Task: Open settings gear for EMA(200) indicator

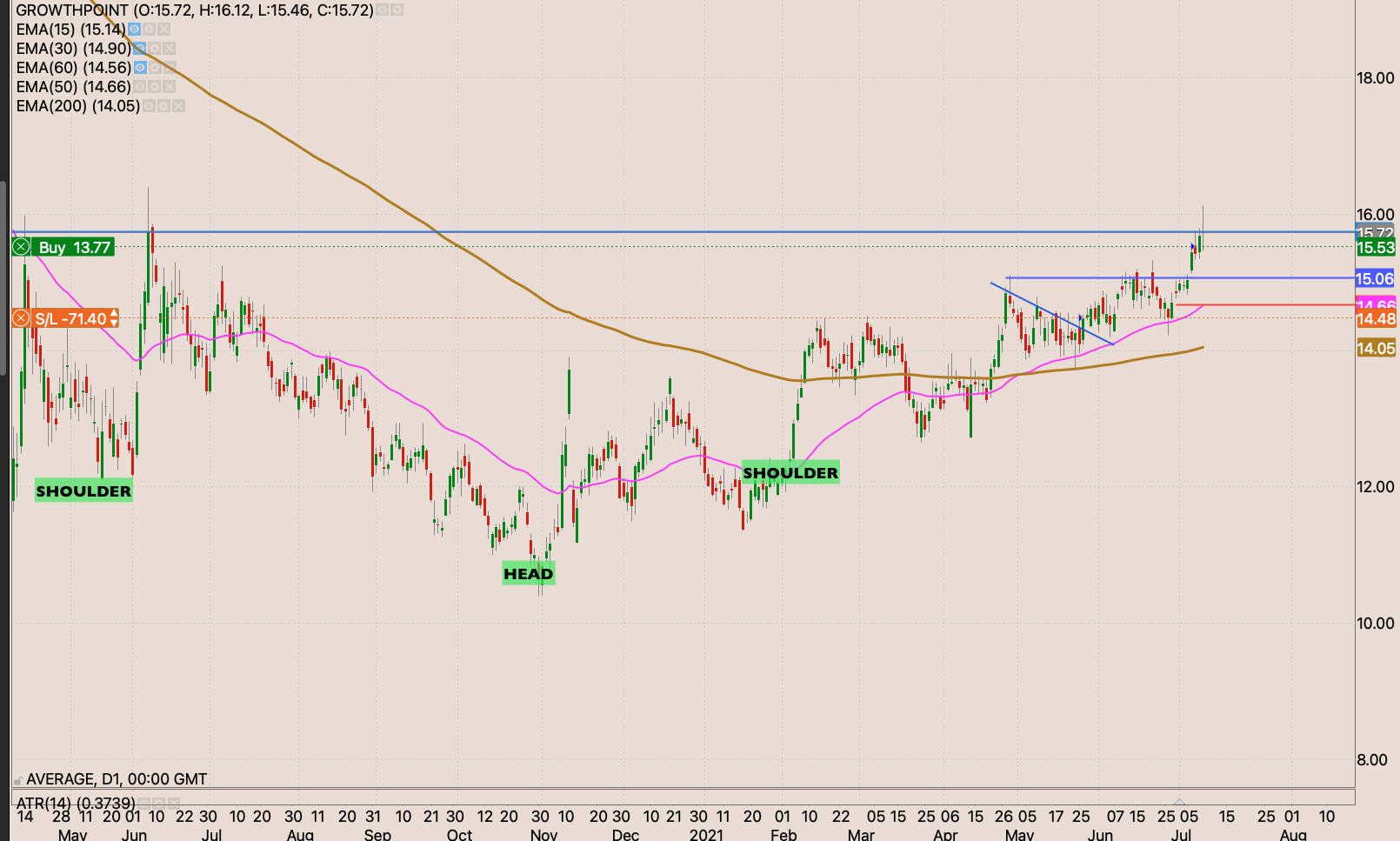Action: (163, 106)
